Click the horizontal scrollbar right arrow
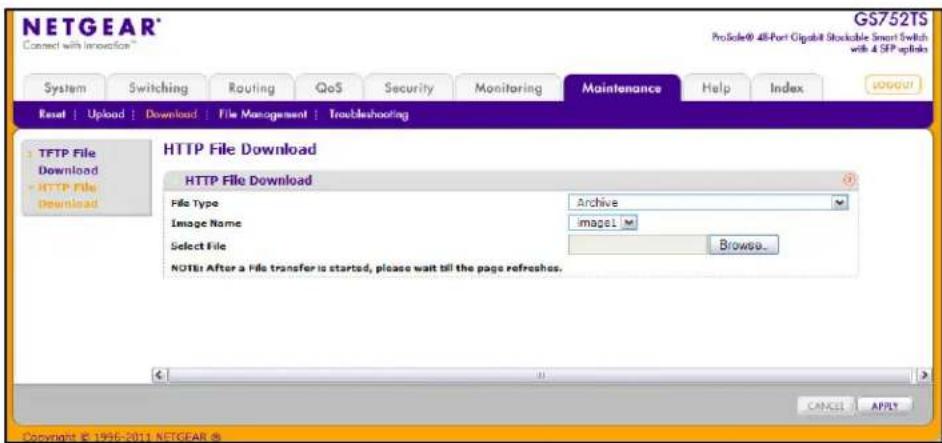 click(x=925, y=374)
